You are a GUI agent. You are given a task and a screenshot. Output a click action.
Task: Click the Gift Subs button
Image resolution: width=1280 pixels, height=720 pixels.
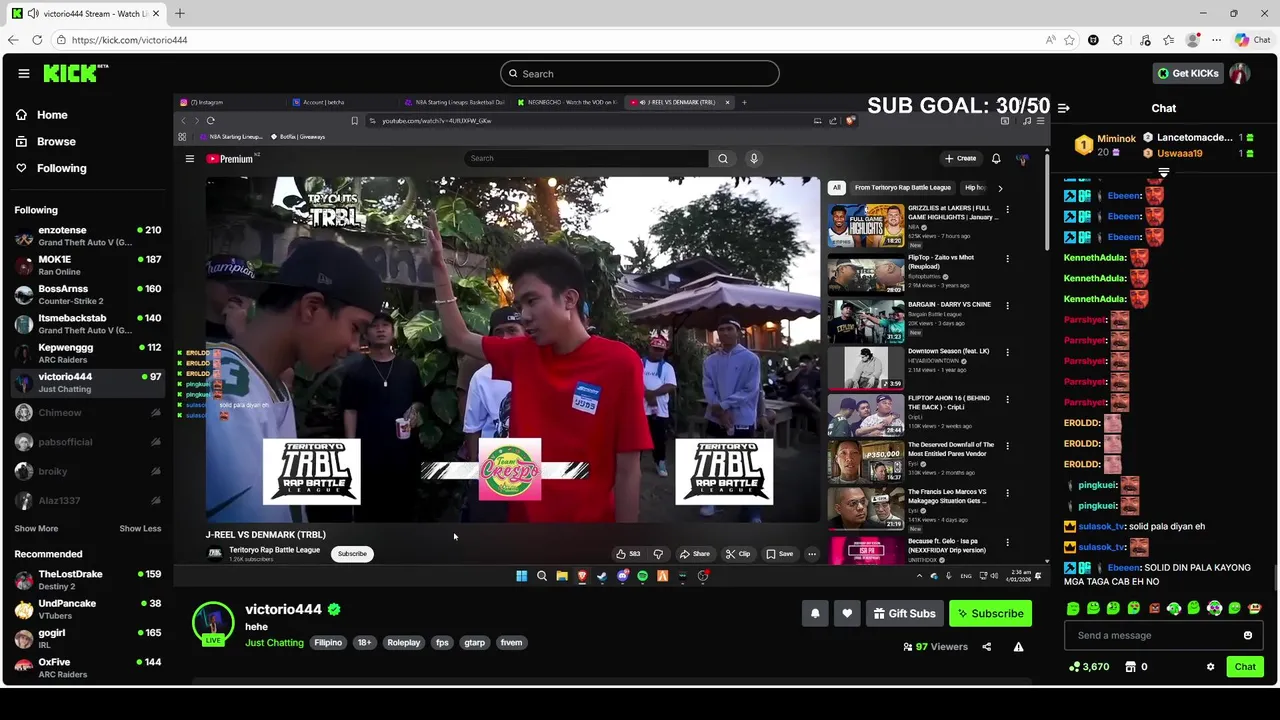tap(903, 613)
